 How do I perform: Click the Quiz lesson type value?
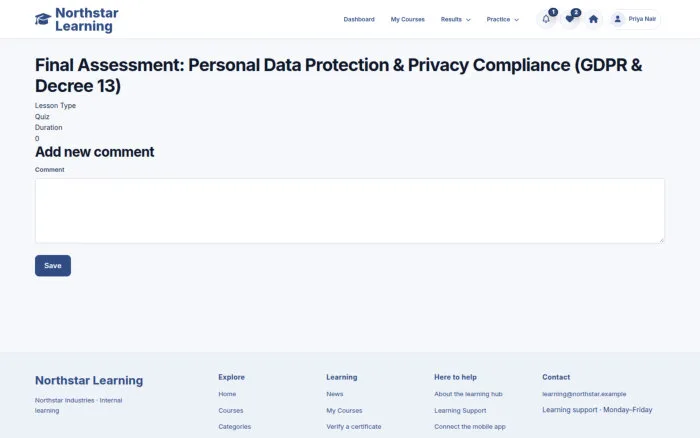(x=42, y=117)
